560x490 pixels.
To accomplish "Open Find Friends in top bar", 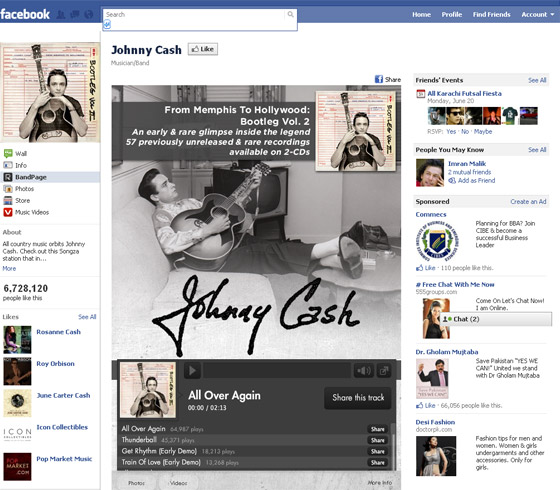I will coord(491,15).
